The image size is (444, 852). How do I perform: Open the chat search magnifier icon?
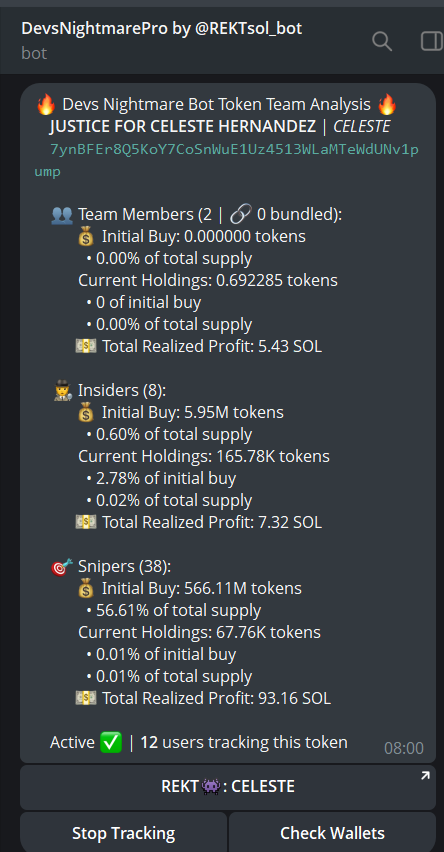click(x=382, y=41)
